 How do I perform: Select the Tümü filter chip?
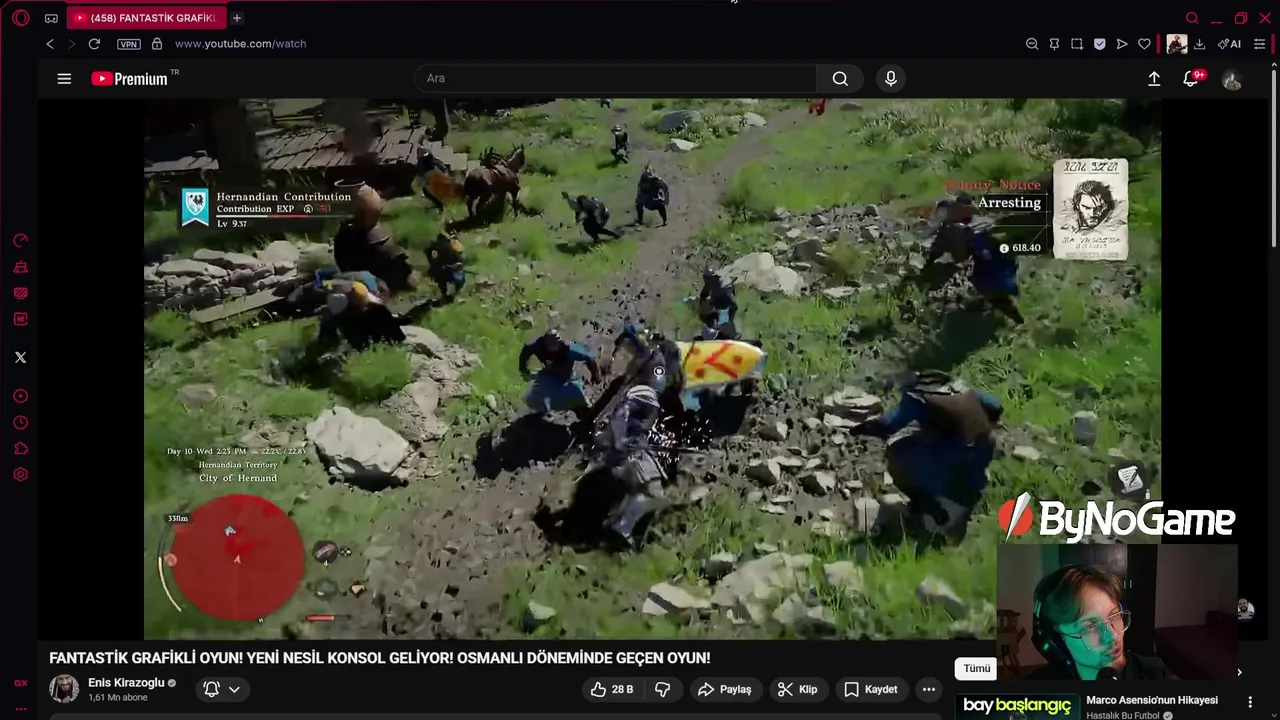pos(977,668)
